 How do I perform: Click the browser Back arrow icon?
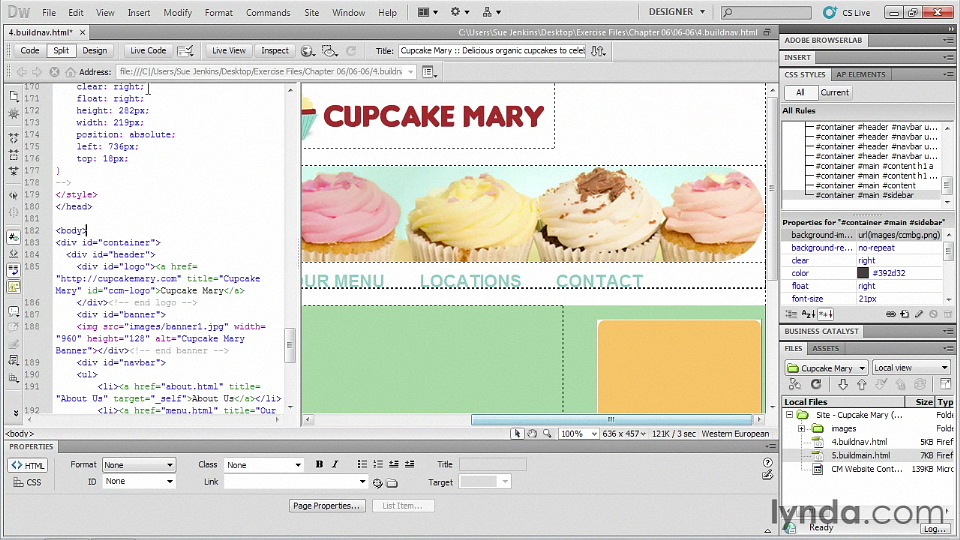coord(21,72)
